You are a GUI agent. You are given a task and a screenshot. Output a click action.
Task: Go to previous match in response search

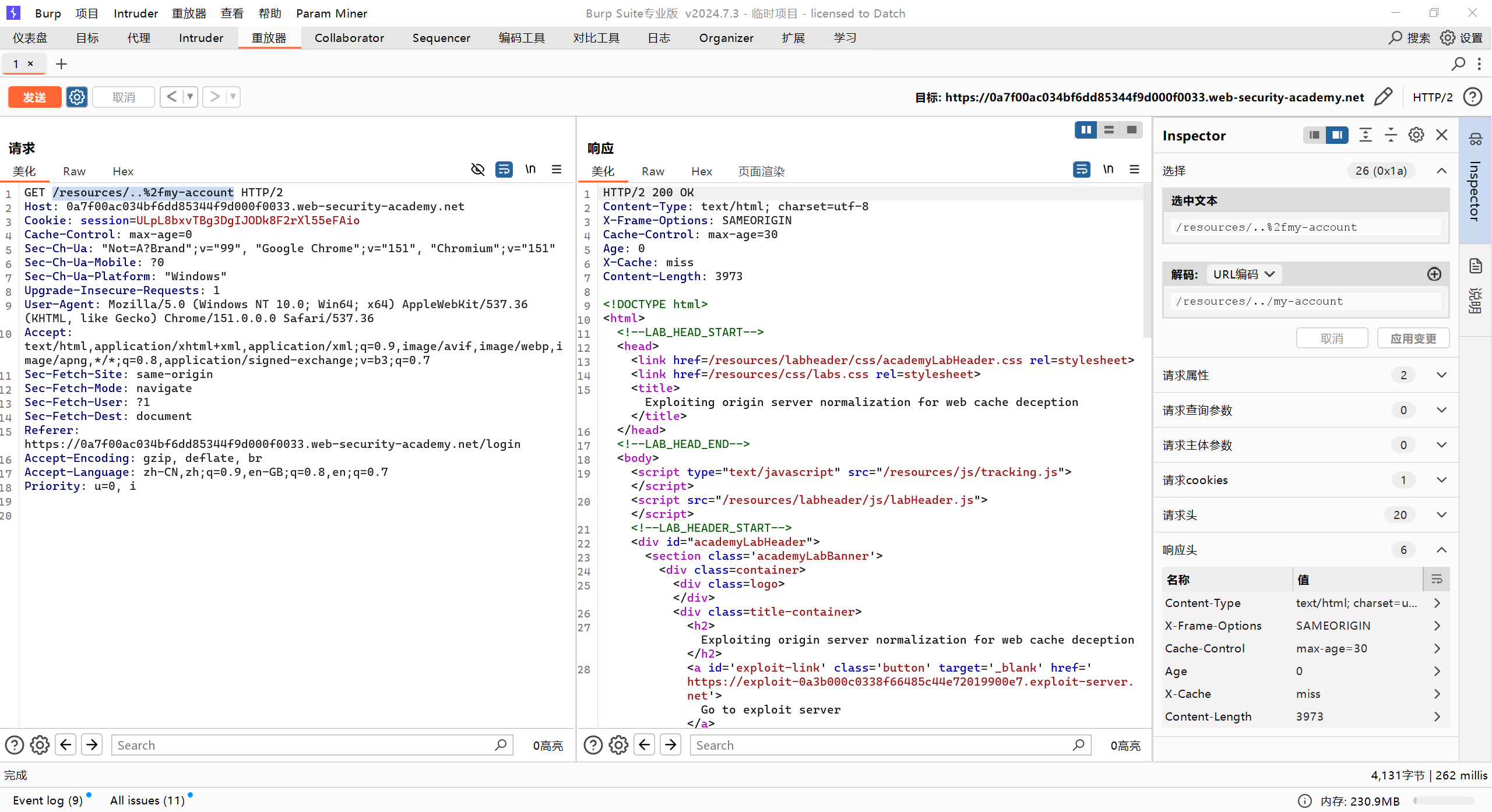pyautogui.click(x=645, y=745)
